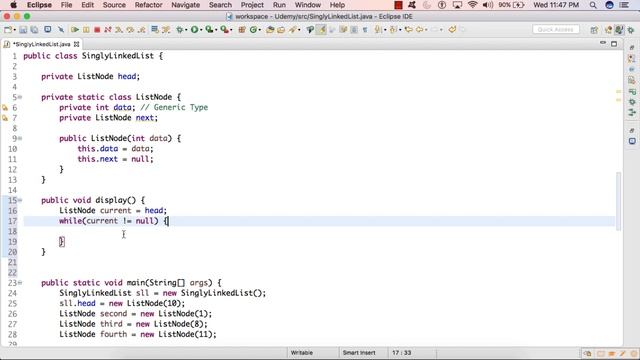Open the Coverage configurations dropdown arrow
The image size is (640, 360).
pyautogui.click(x=216, y=30)
